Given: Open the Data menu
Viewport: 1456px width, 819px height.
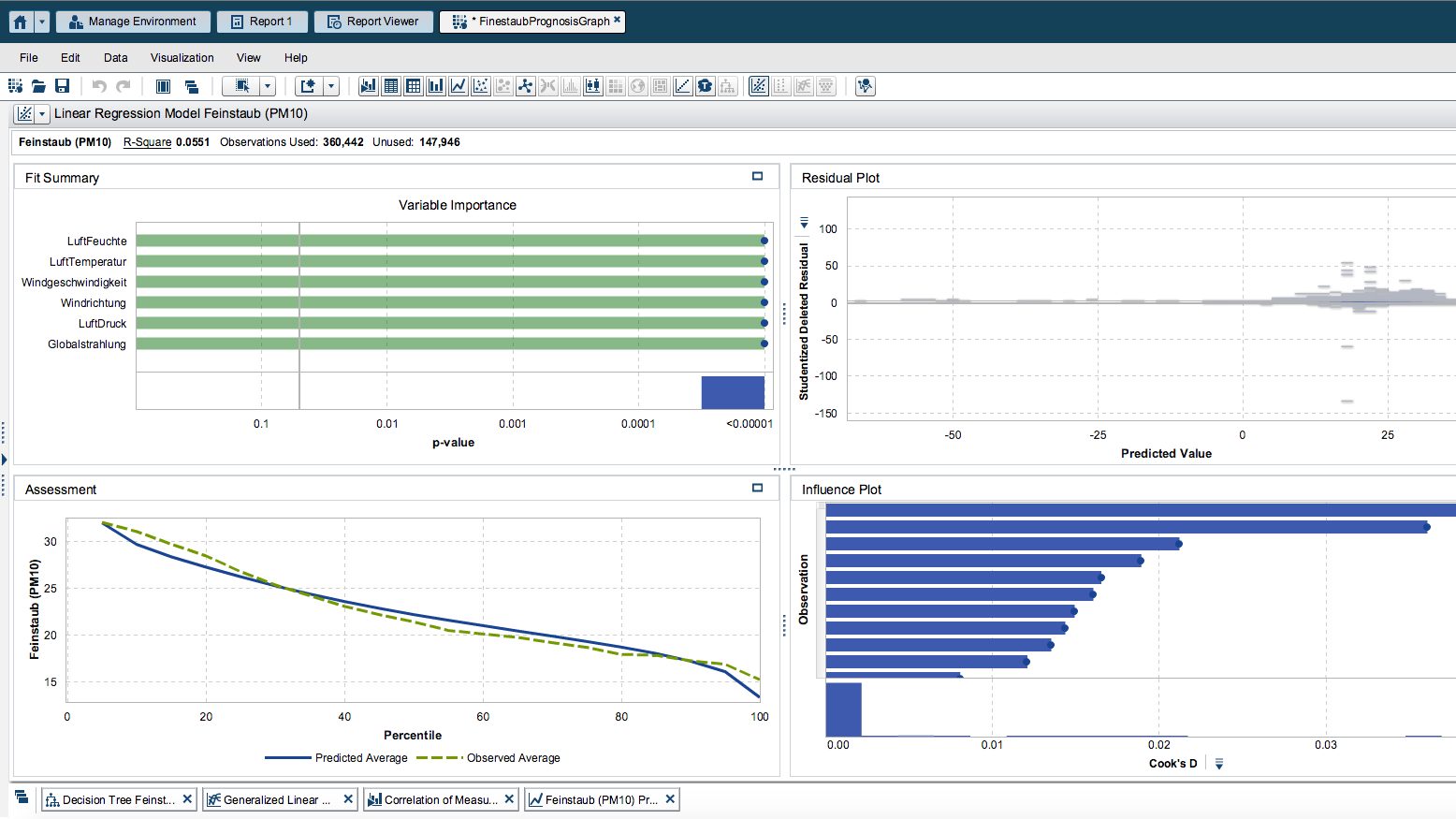Looking at the screenshot, I should click(x=116, y=58).
